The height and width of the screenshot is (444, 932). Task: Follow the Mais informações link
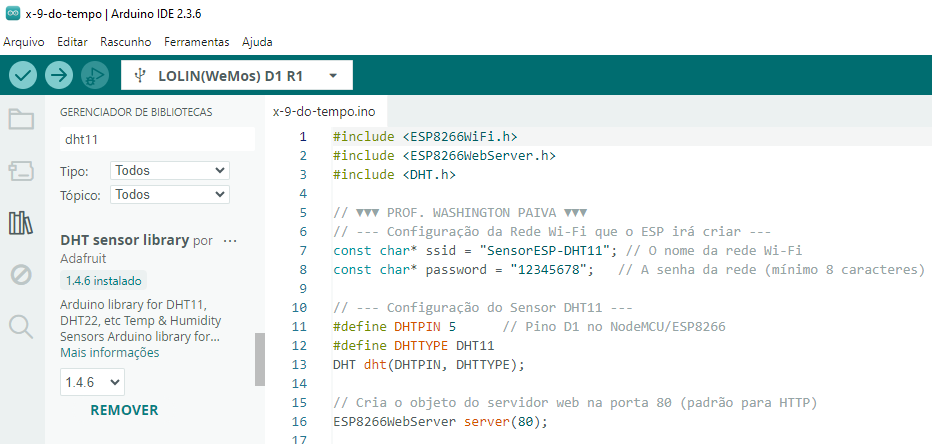(110, 352)
